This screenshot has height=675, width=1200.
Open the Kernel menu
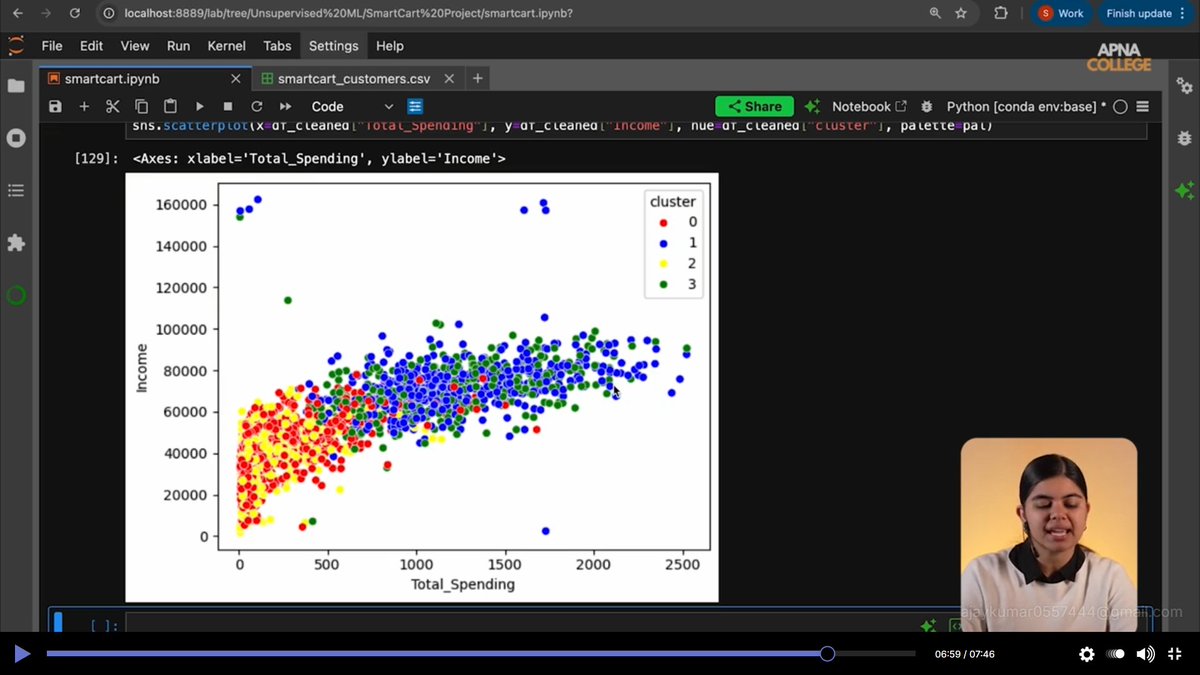(x=227, y=46)
